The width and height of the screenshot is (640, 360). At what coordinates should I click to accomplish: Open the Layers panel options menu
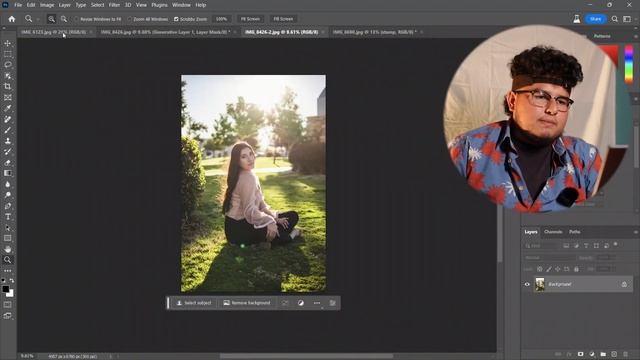point(636,232)
